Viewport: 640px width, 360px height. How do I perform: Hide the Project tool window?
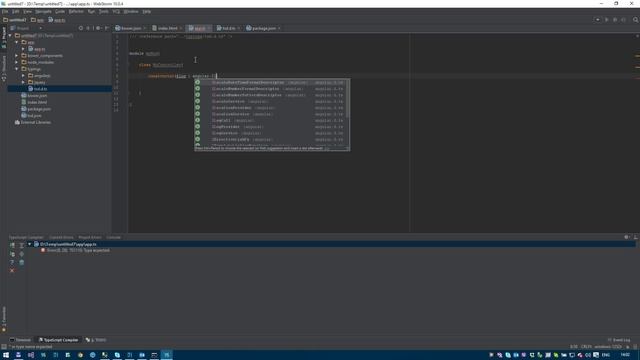tap(107, 28)
